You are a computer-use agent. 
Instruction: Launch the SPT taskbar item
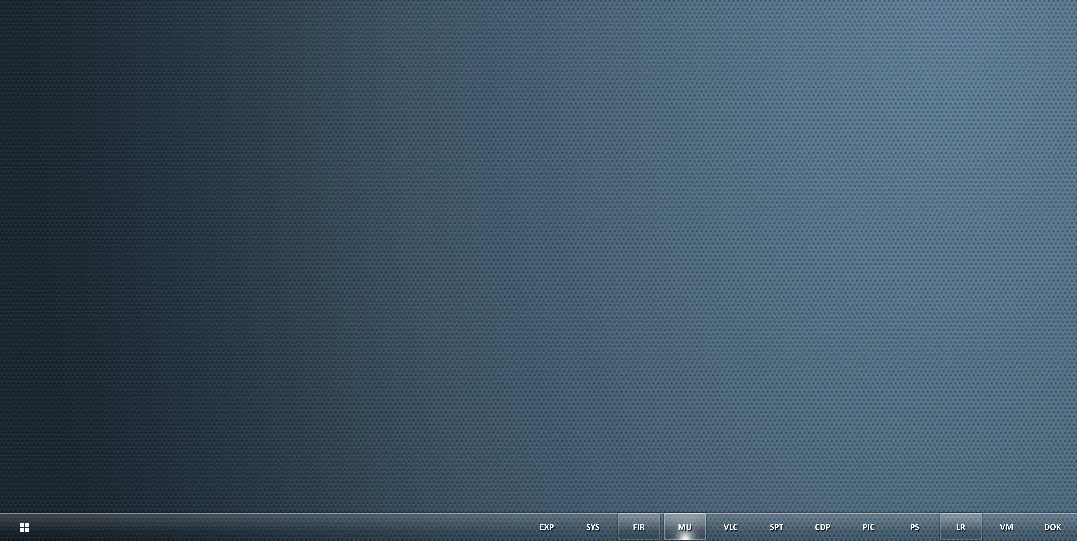point(777,527)
